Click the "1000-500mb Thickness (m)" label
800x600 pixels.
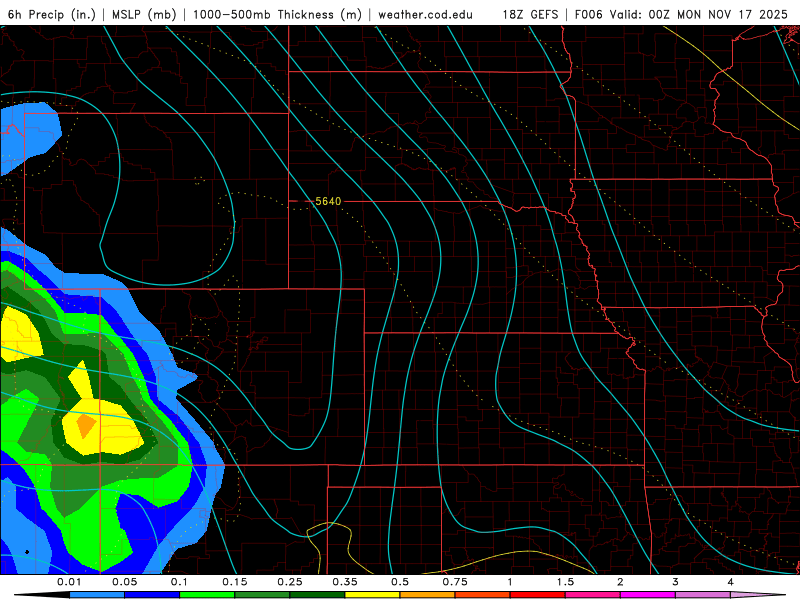pyautogui.click(x=277, y=14)
